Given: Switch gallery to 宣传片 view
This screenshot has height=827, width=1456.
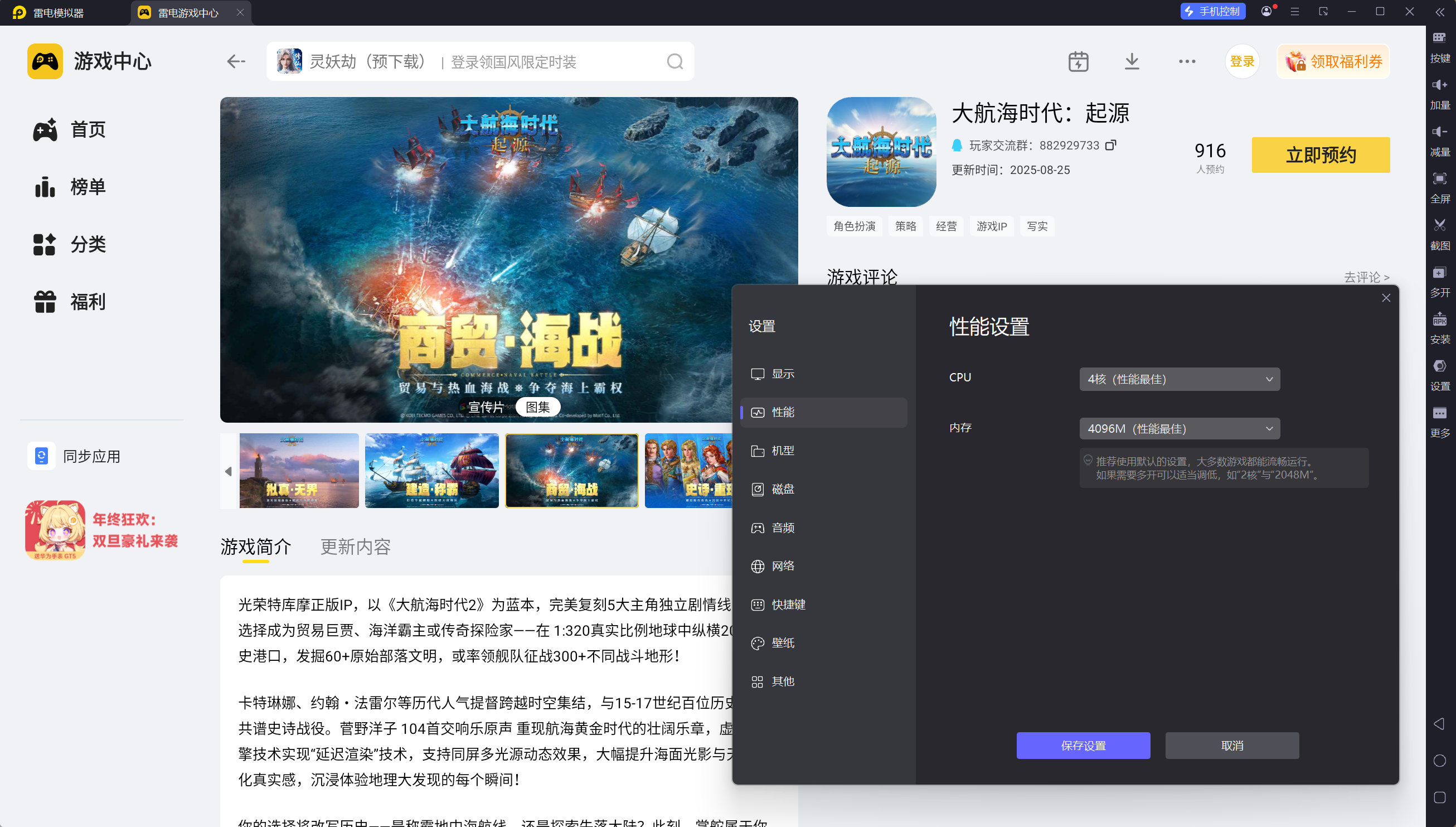Looking at the screenshot, I should coord(486,407).
